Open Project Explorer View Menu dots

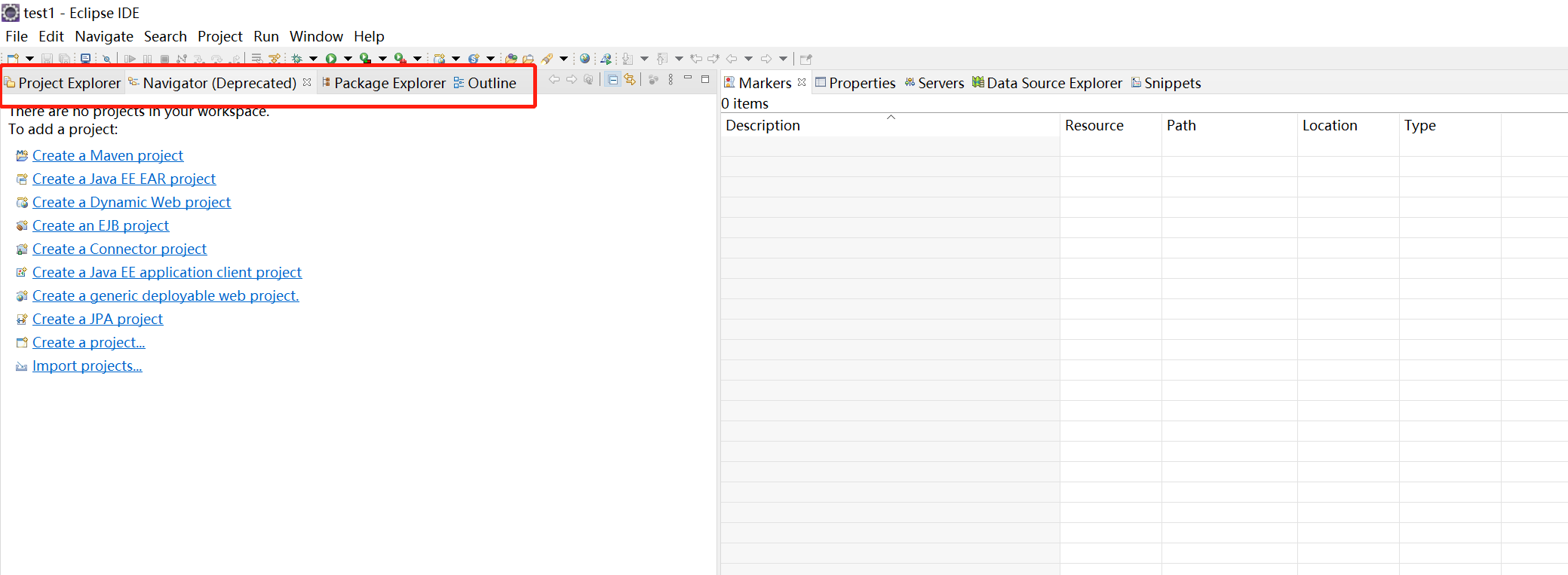pyautogui.click(x=670, y=79)
